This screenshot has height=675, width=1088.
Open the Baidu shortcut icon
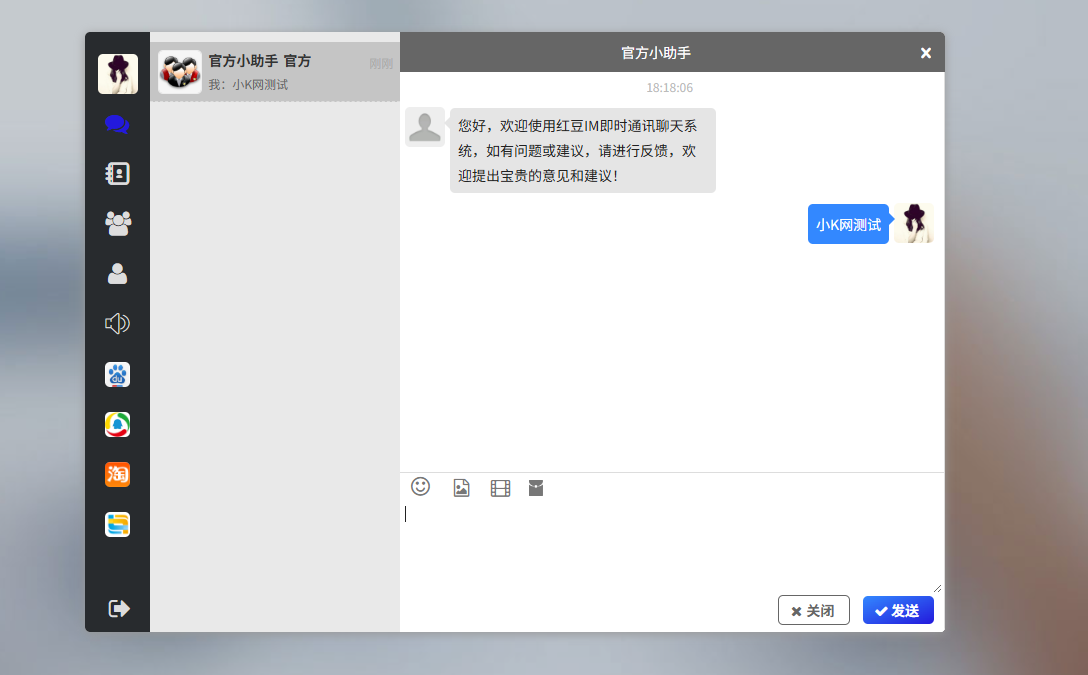pos(117,375)
